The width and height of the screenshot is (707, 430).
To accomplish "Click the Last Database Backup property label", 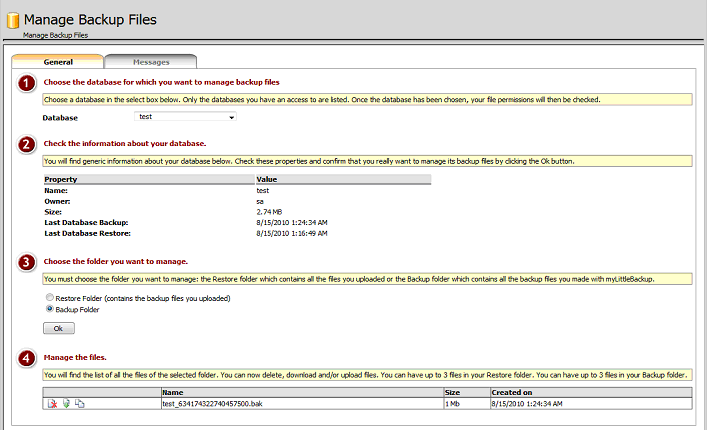I will tap(86, 222).
